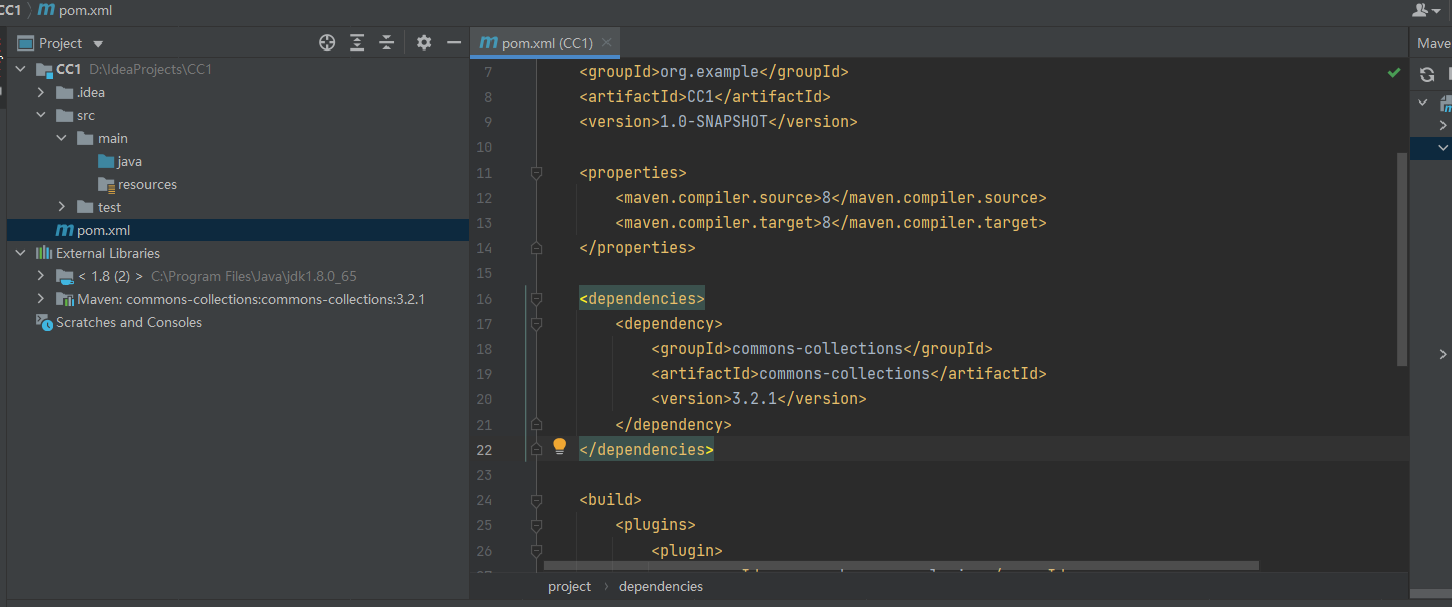Viewport: 1452px width, 607px height.
Task: Click CC1 module folder icon
Action: point(43,69)
